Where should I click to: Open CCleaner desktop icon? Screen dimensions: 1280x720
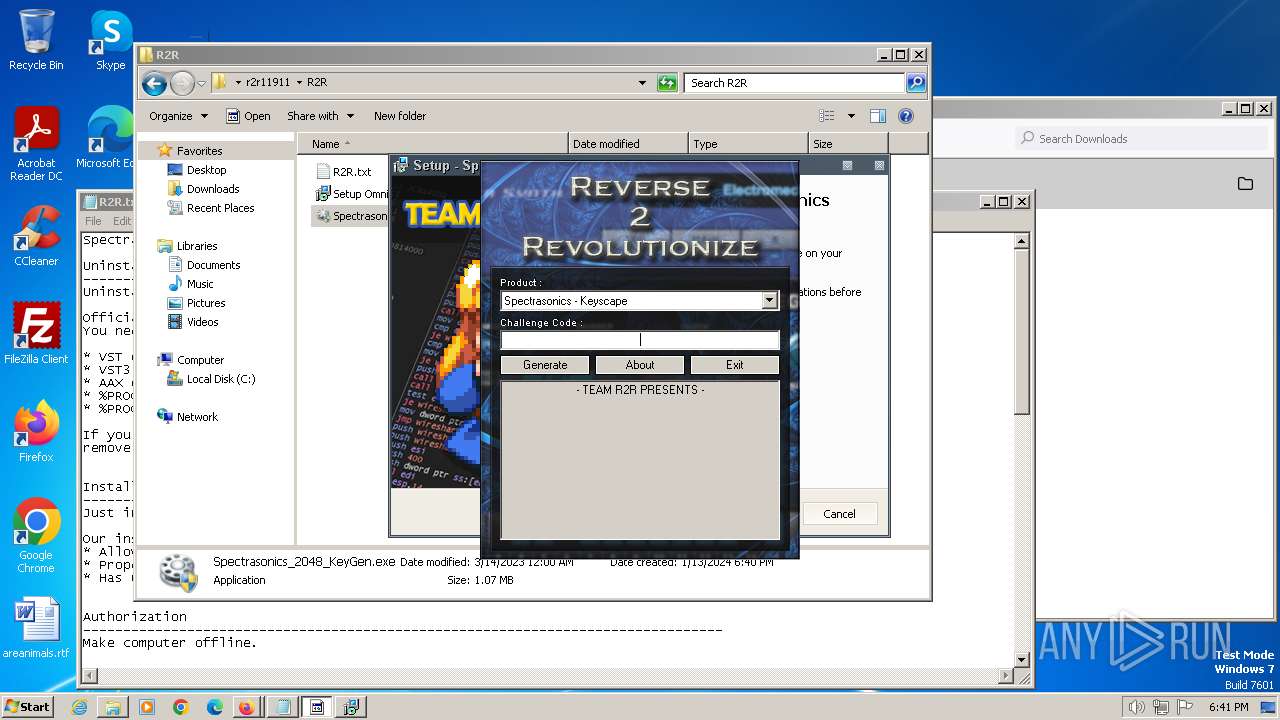pyautogui.click(x=36, y=236)
